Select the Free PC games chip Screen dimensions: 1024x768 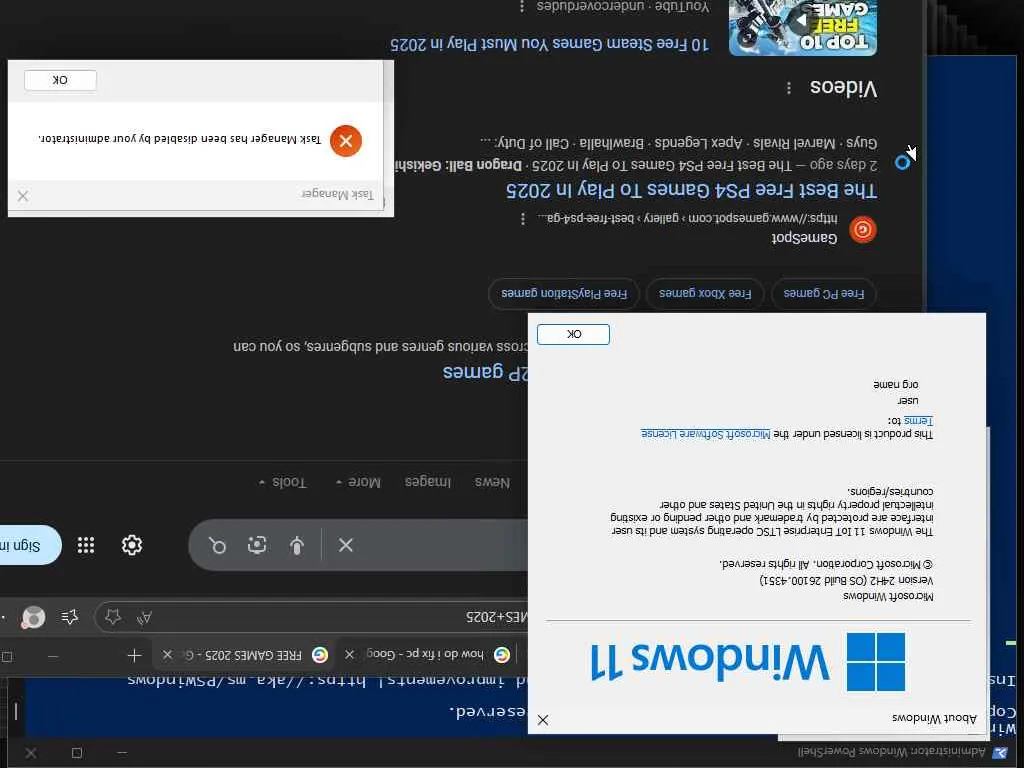[x=824, y=293]
